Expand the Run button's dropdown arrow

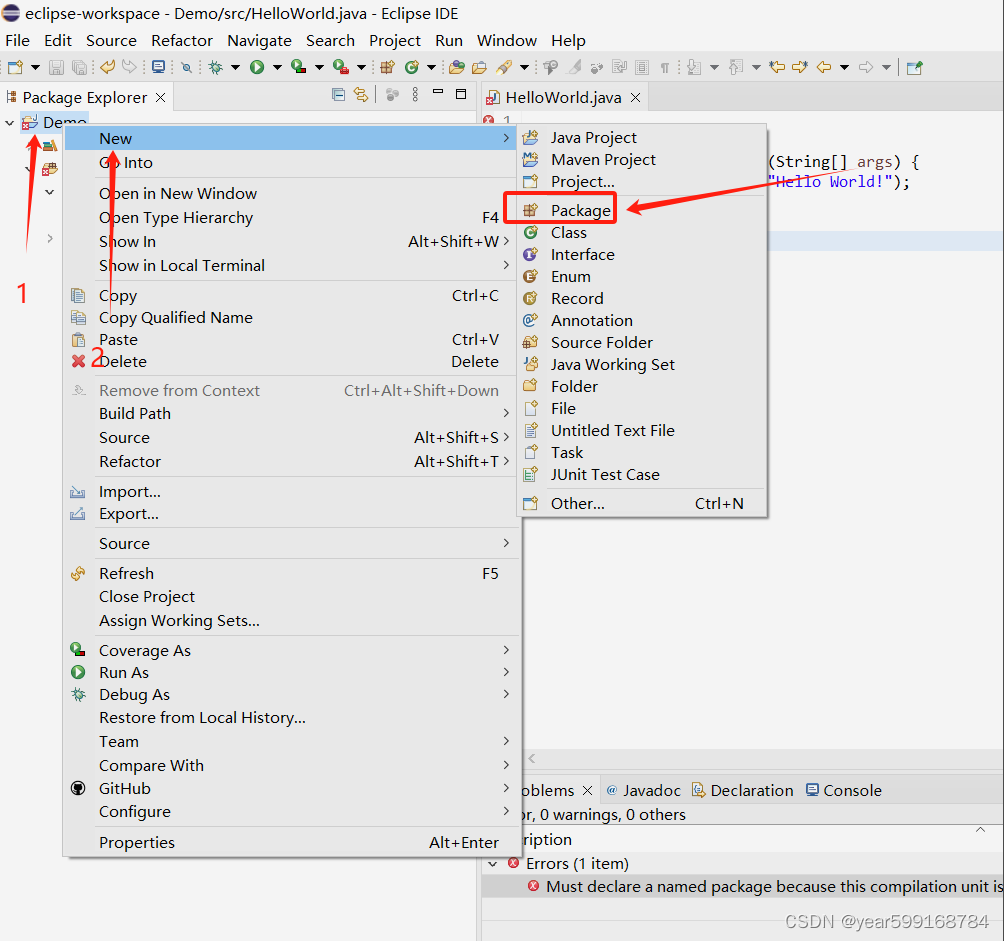pos(278,67)
